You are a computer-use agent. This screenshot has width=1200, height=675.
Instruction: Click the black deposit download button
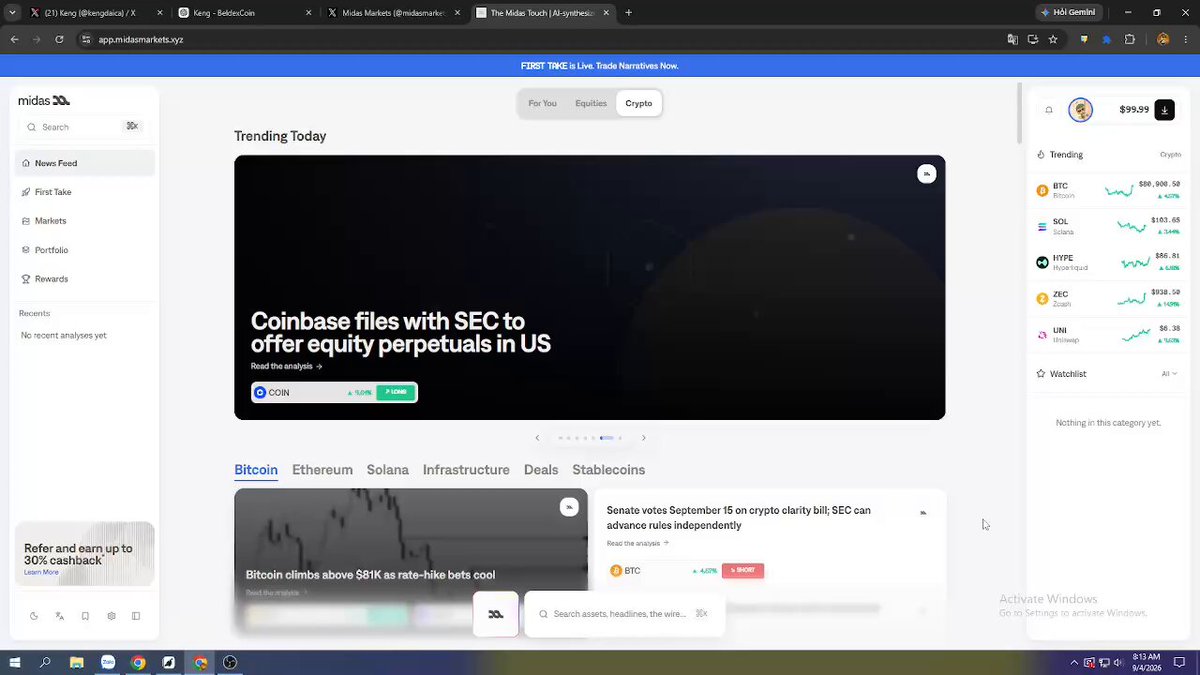[x=1164, y=110]
